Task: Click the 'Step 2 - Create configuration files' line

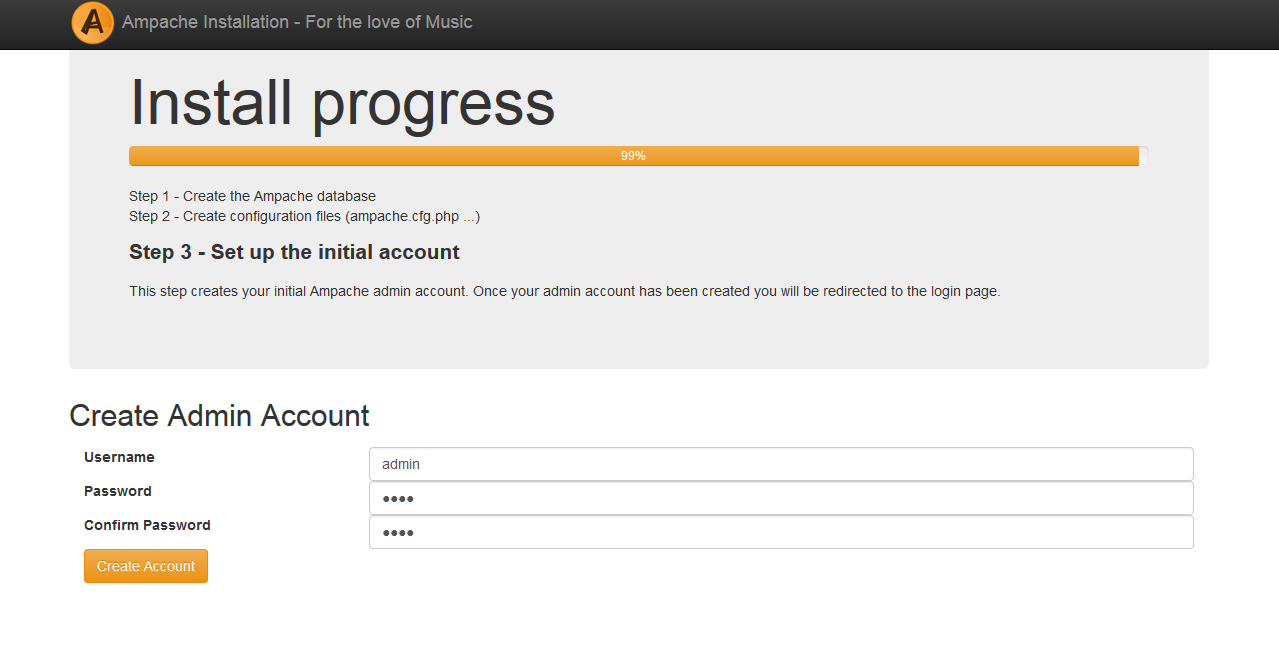Action: coord(294,216)
